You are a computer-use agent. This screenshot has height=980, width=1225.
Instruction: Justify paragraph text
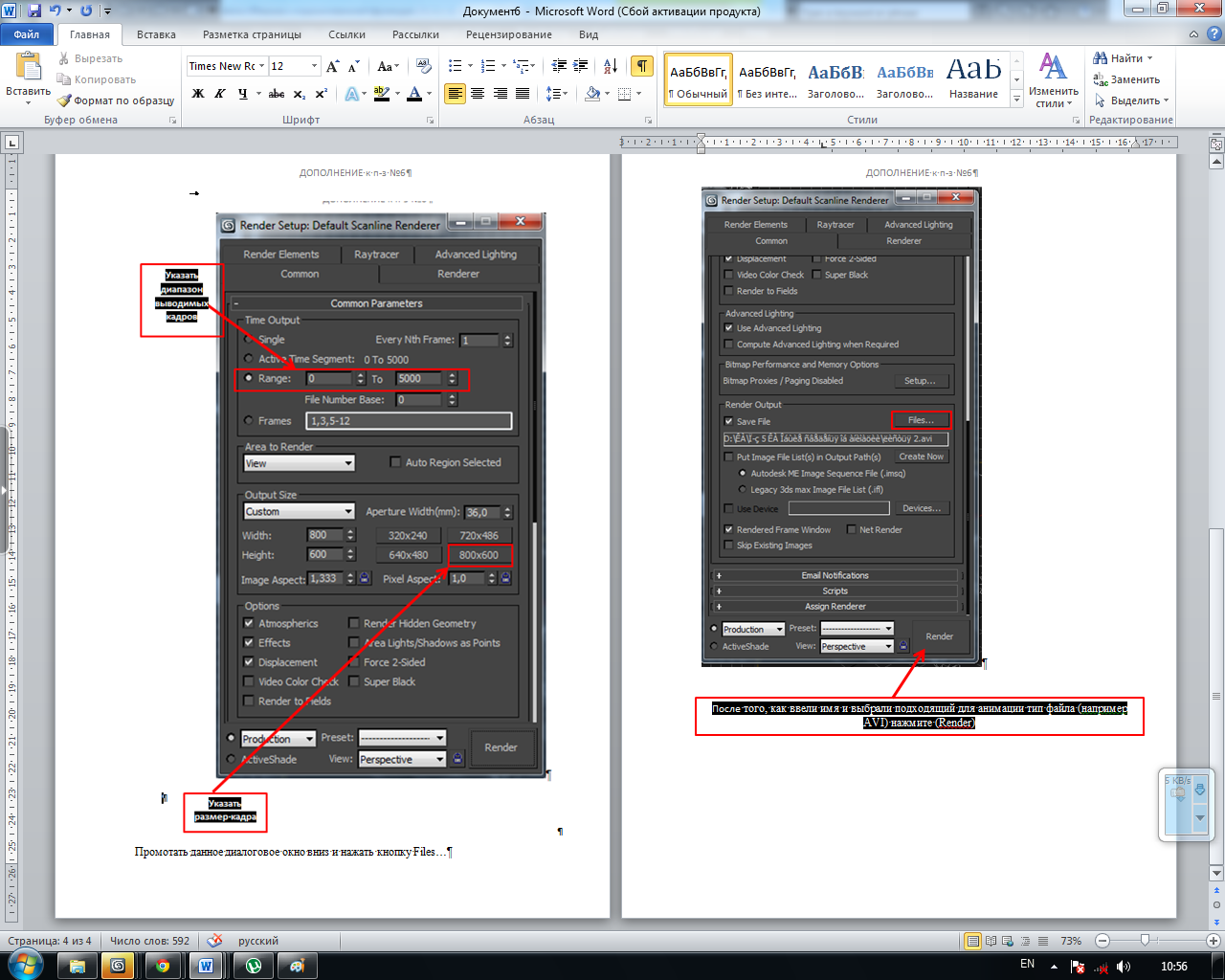523,94
